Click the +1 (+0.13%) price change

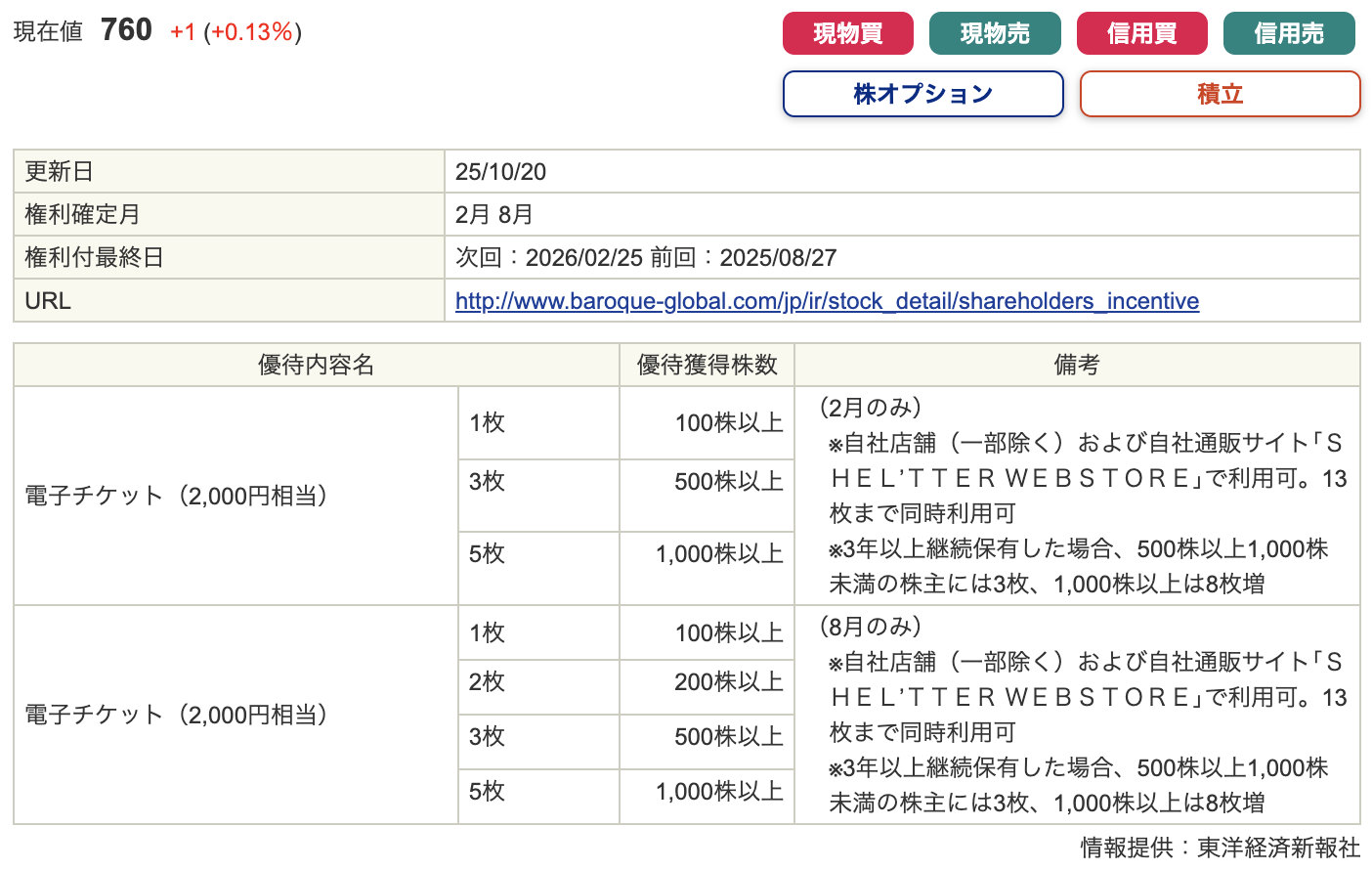pyautogui.click(x=236, y=32)
